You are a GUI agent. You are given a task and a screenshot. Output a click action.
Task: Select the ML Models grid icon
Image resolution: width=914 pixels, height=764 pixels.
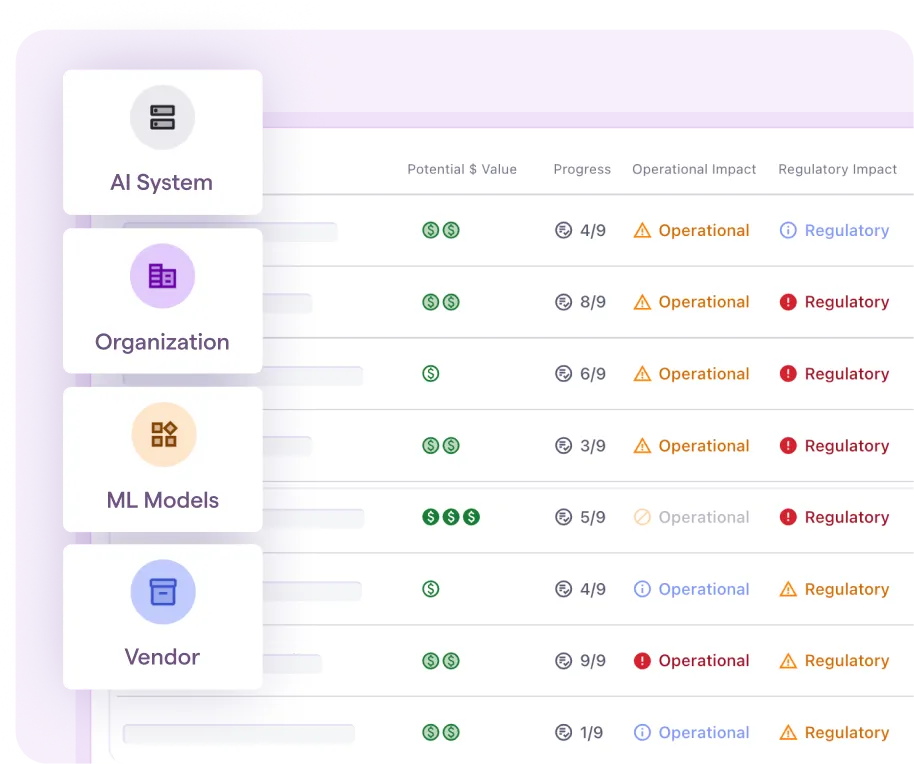[x=162, y=434]
